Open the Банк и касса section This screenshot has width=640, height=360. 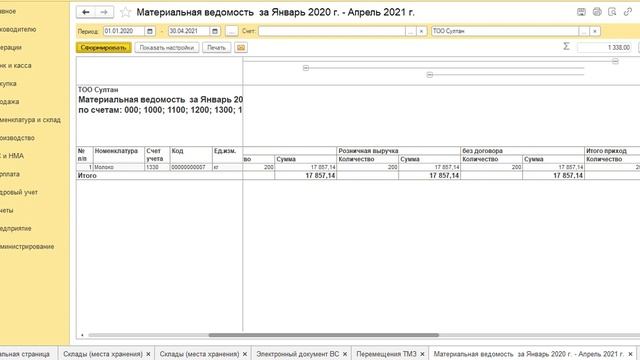coord(16,65)
